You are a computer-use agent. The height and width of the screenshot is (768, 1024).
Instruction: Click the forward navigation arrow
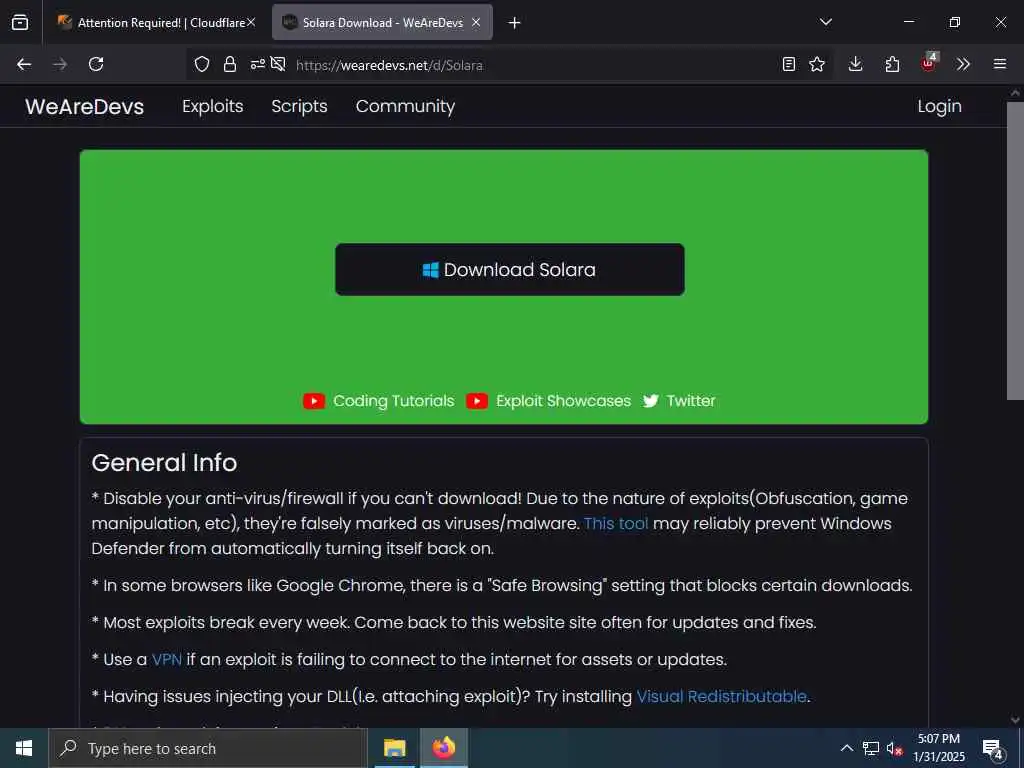60,64
